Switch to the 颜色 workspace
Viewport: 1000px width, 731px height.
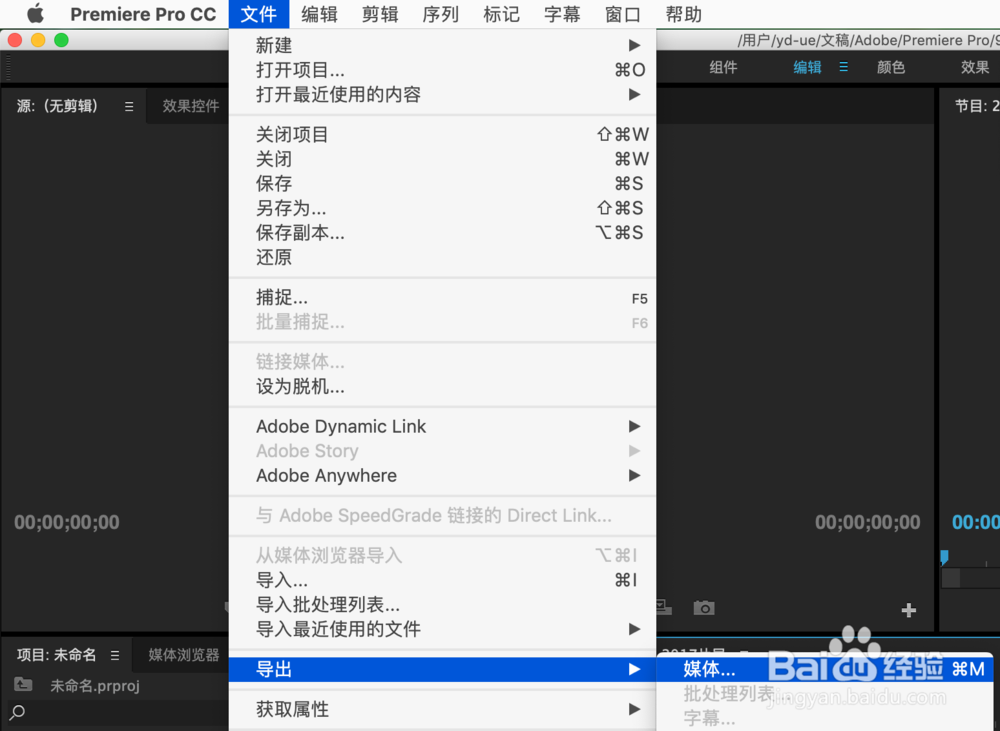pos(890,67)
